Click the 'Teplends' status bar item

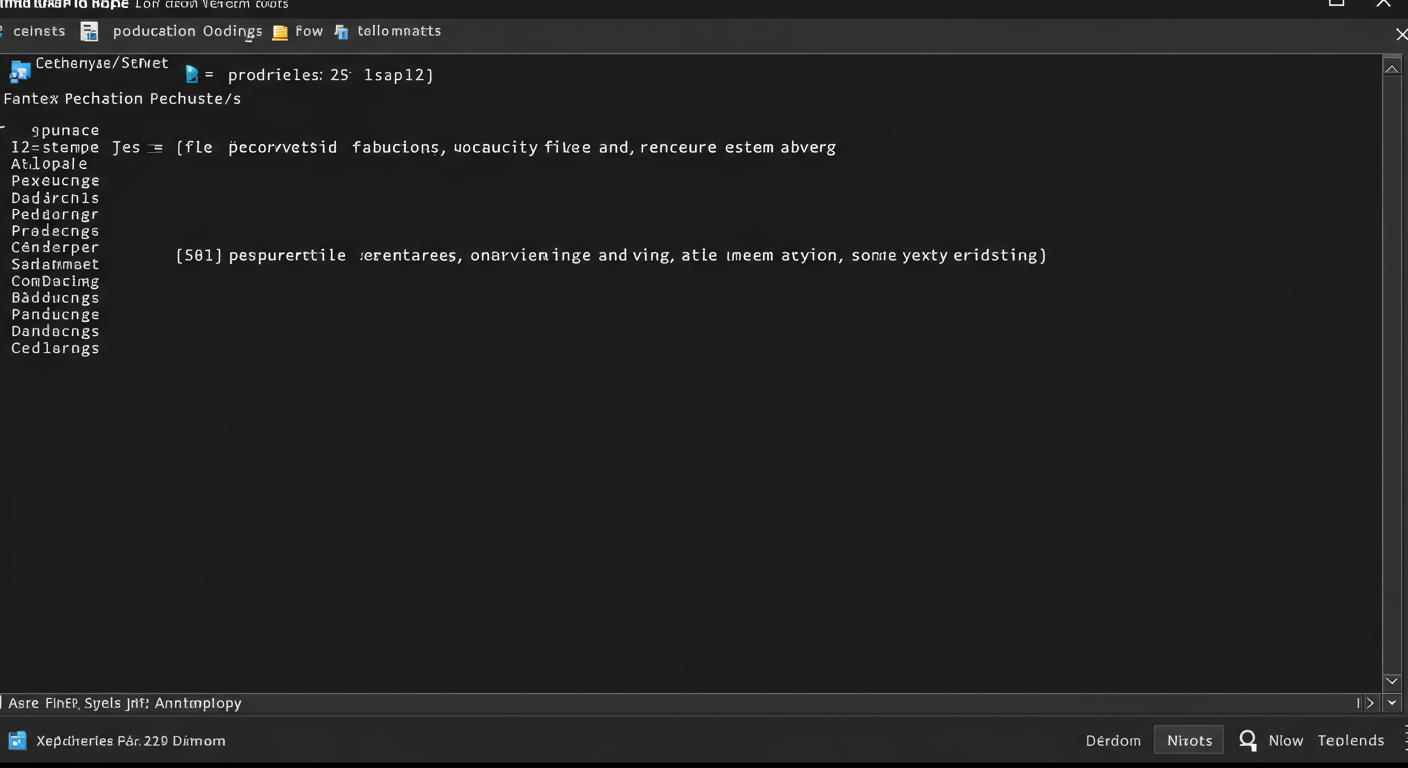coord(1350,741)
